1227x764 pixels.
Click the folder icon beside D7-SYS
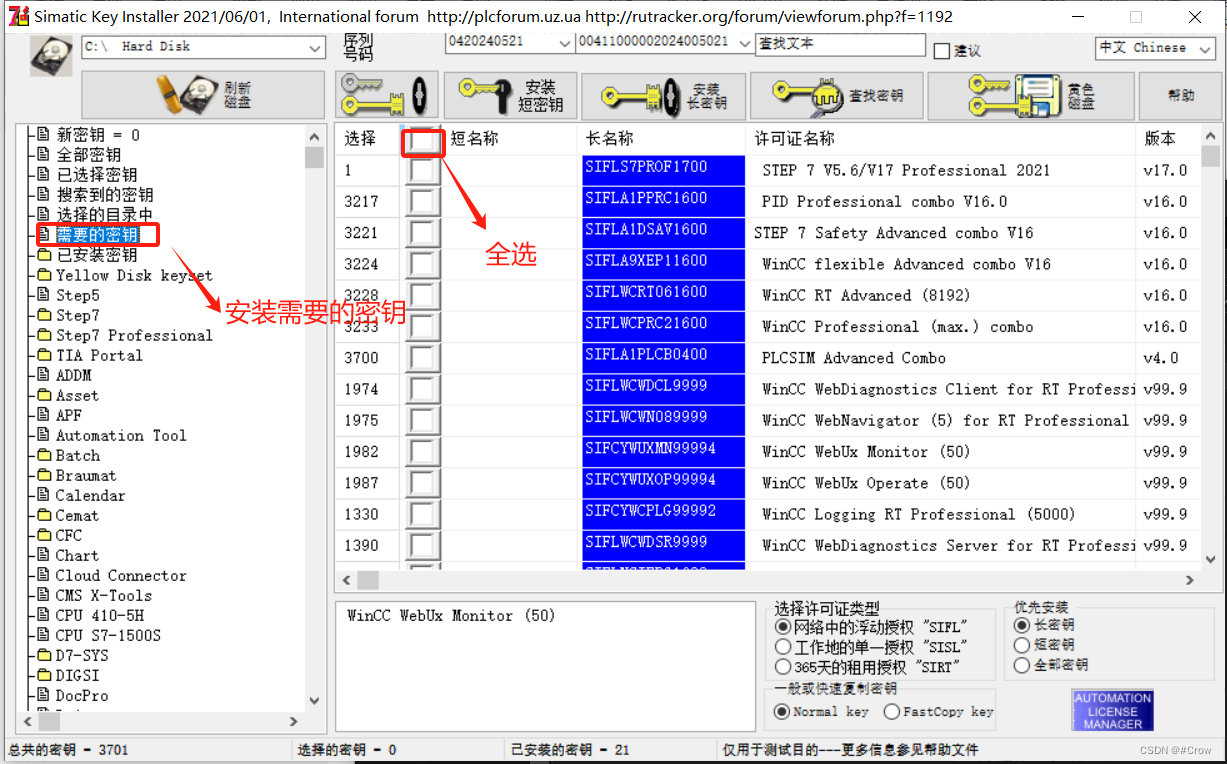pyautogui.click(x=44, y=655)
